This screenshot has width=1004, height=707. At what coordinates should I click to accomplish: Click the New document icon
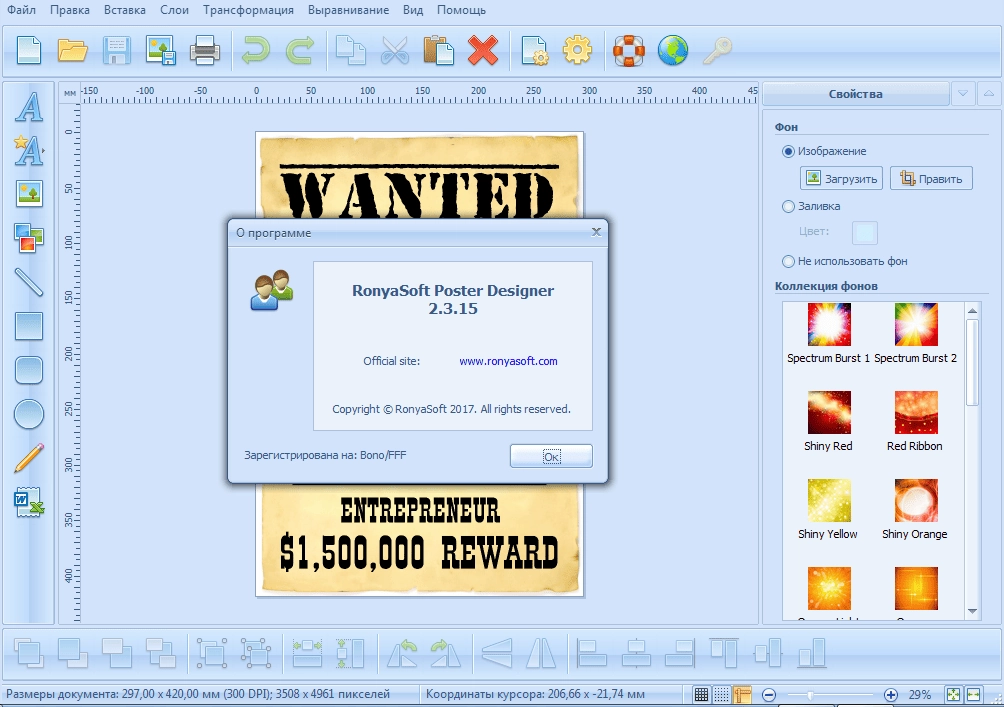(29, 51)
